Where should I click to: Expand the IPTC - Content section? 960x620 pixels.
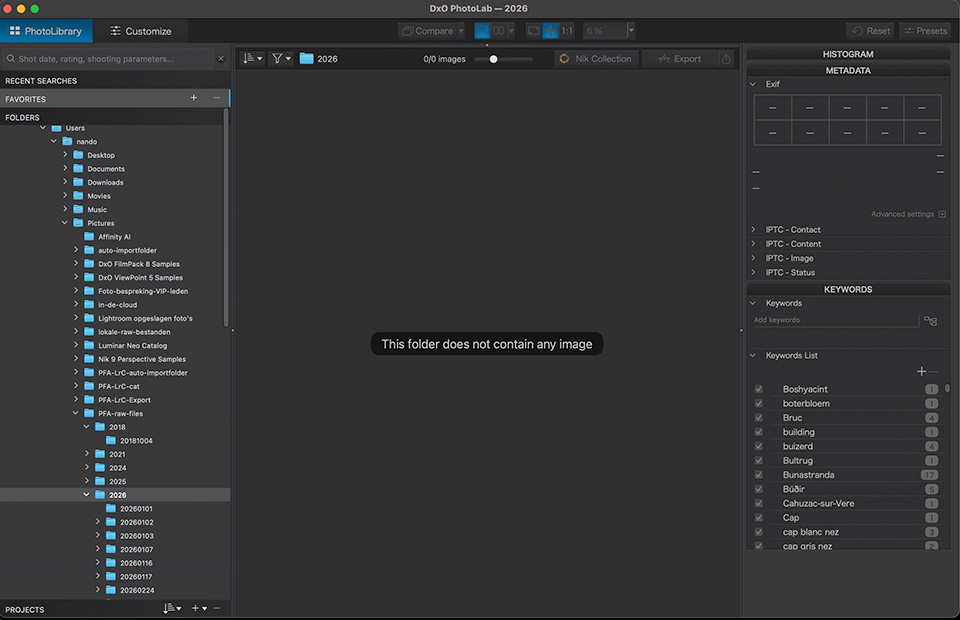pos(753,244)
